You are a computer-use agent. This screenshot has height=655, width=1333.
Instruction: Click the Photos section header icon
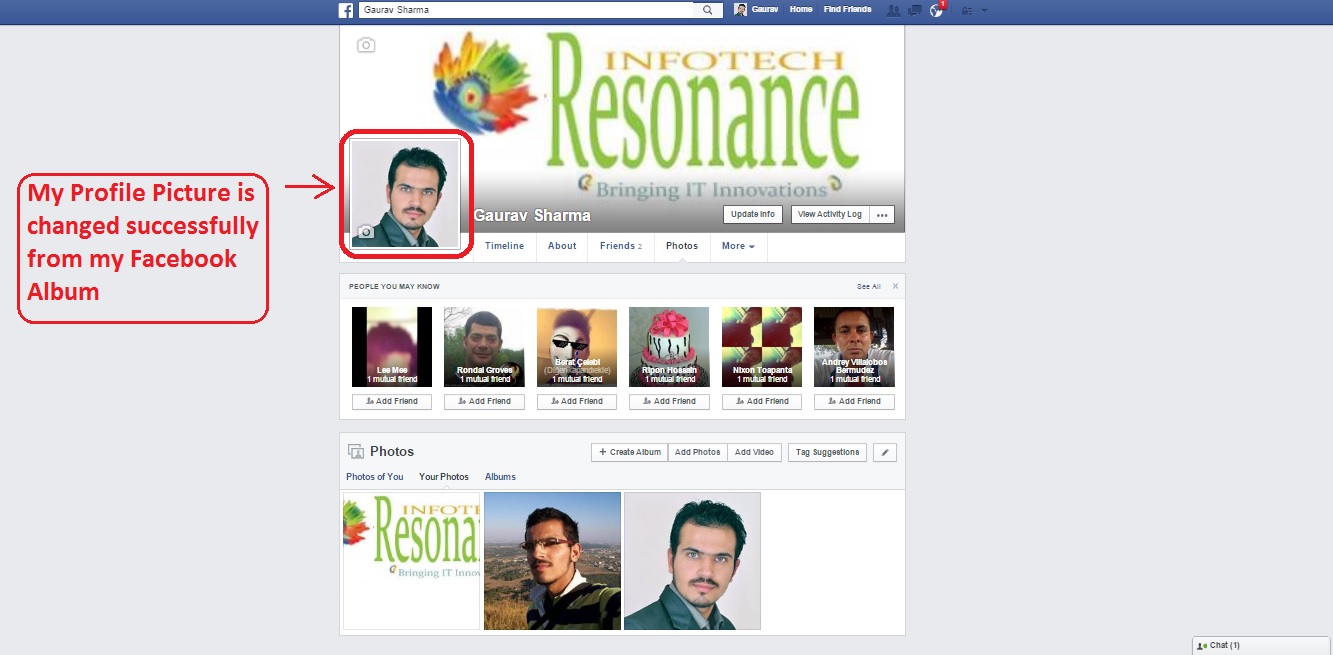click(355, 452)
